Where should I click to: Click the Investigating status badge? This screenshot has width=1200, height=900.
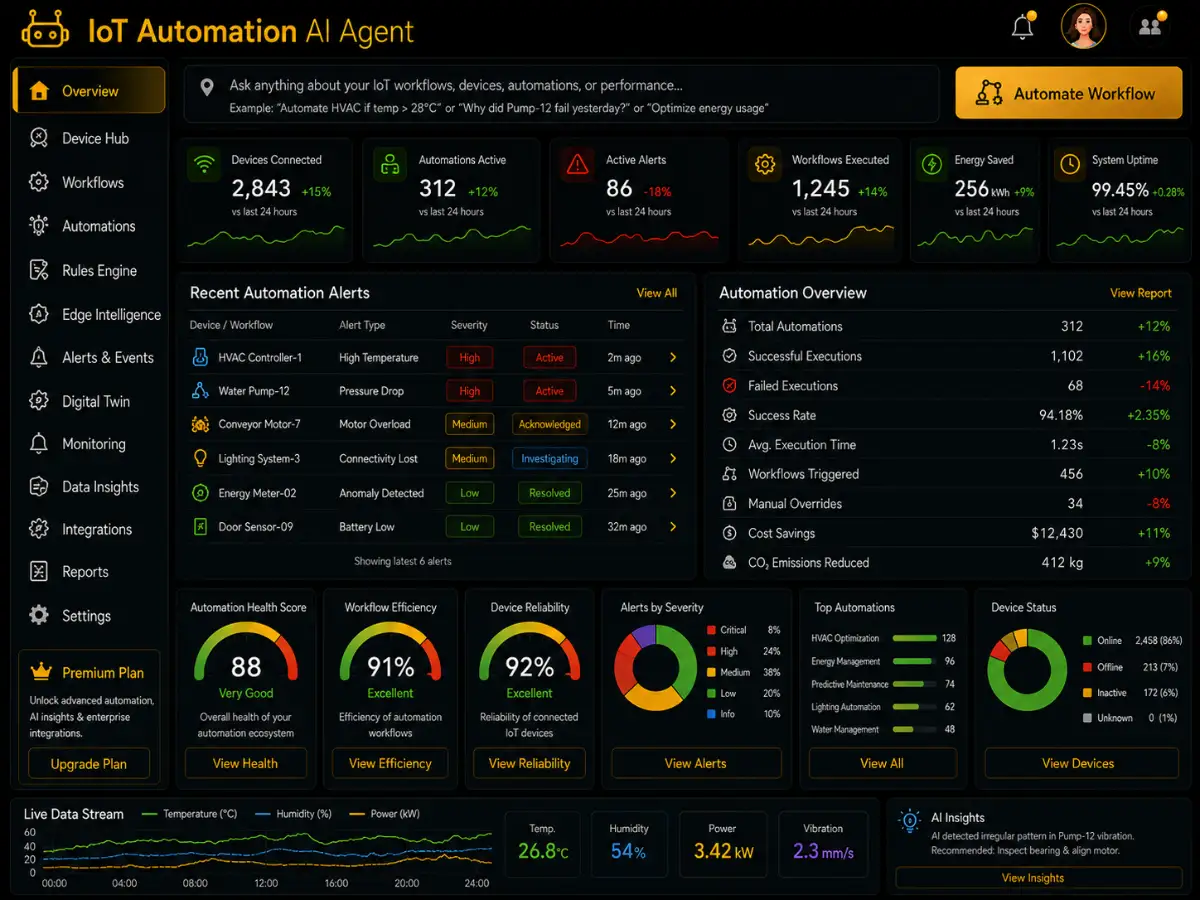(x=549, y=458)
